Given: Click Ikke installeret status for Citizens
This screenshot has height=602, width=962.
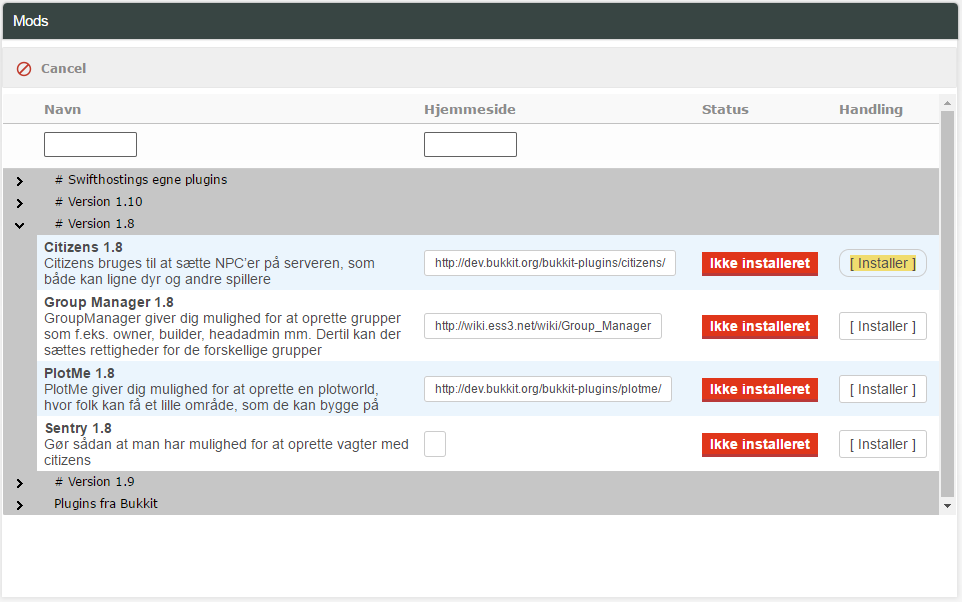Looking at the screenshot, I should pyautogui.click(x=760, y=264).
